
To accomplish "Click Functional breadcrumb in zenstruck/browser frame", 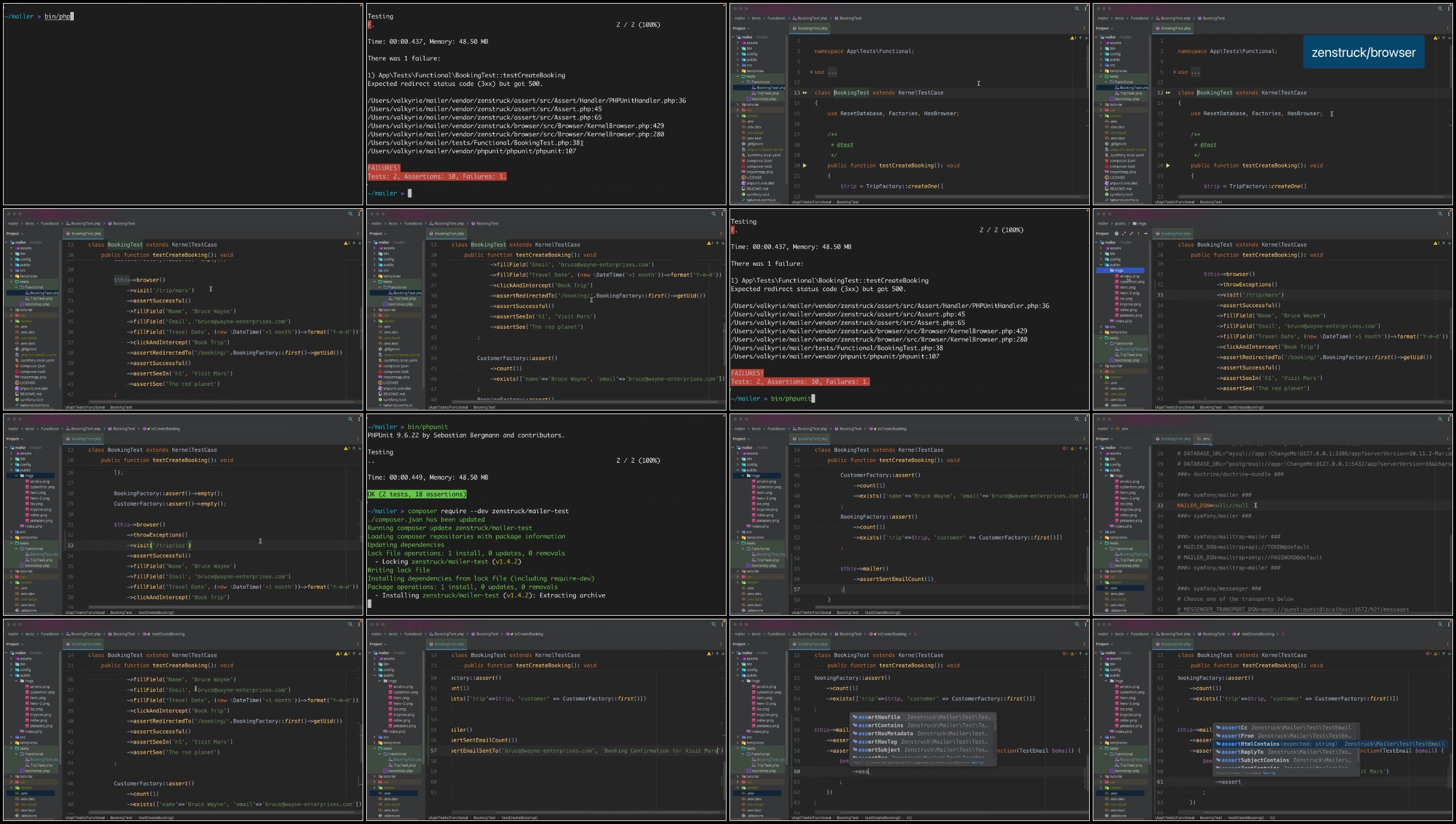I will click(1140, 18).
